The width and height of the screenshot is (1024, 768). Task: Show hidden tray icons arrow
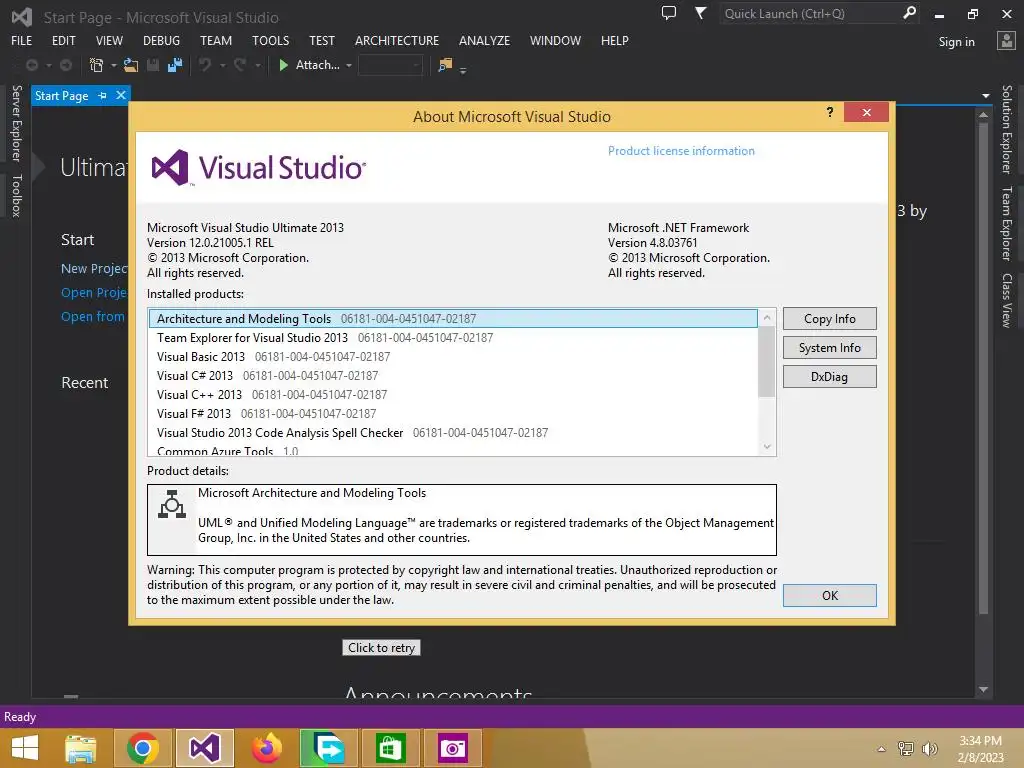[x=881, y=749]
